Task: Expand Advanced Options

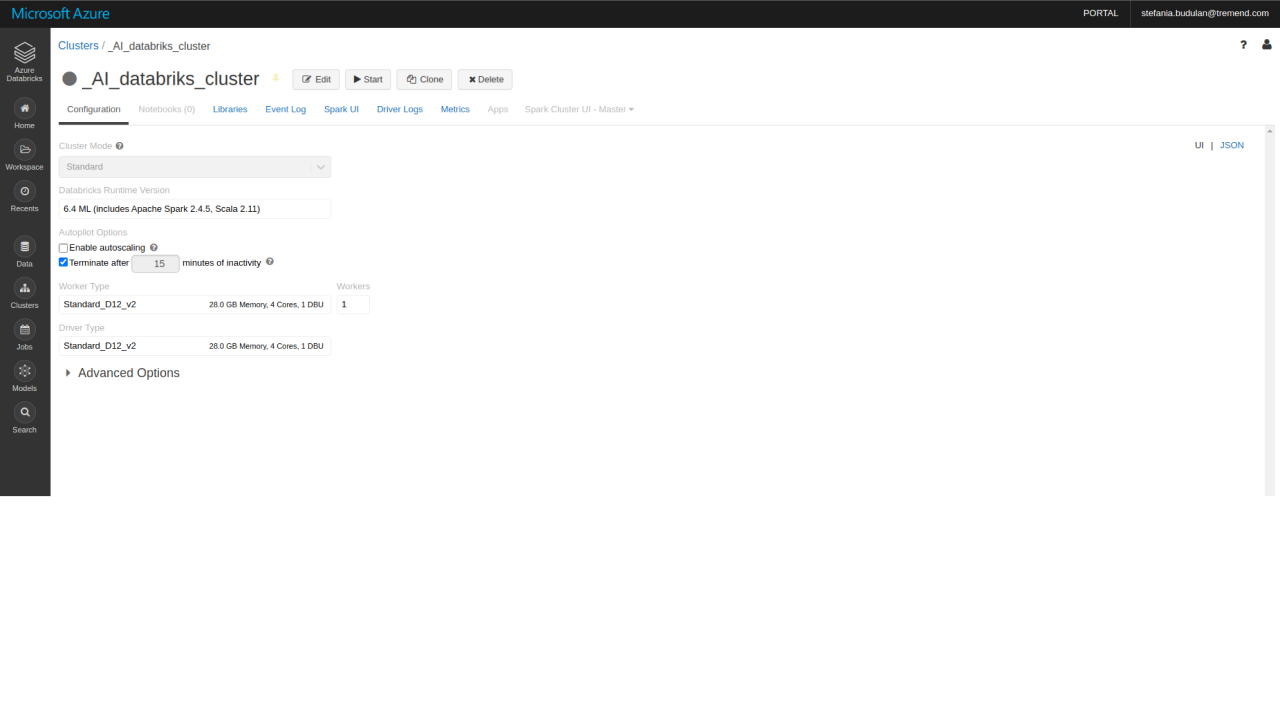Action: click(x=122, y=373)
